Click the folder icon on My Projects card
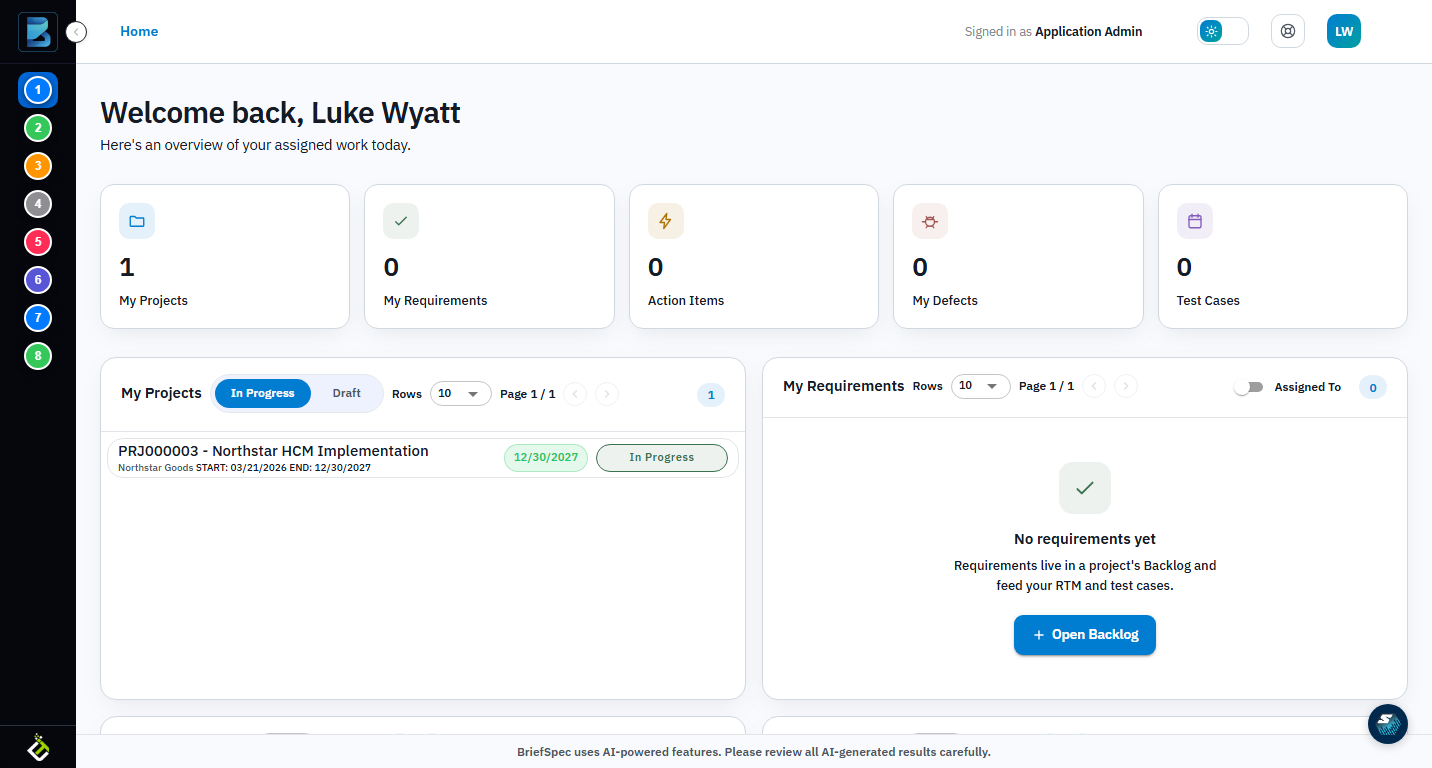 tap(137, 221)
